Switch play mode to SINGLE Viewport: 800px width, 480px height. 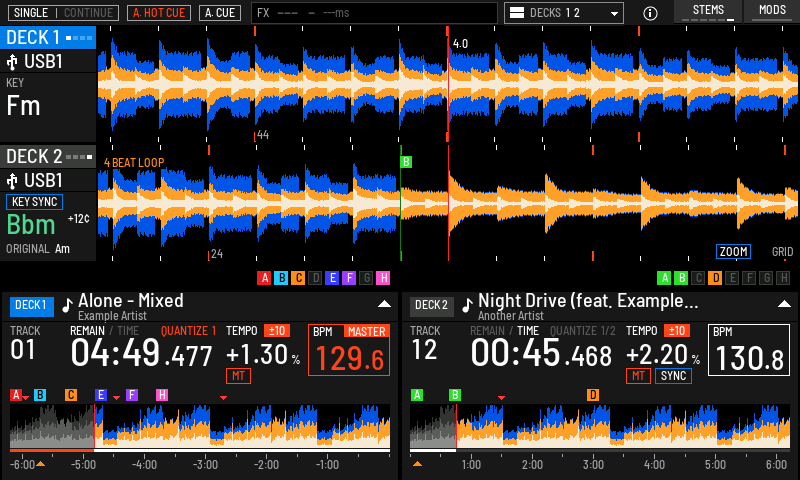point(31,13)
